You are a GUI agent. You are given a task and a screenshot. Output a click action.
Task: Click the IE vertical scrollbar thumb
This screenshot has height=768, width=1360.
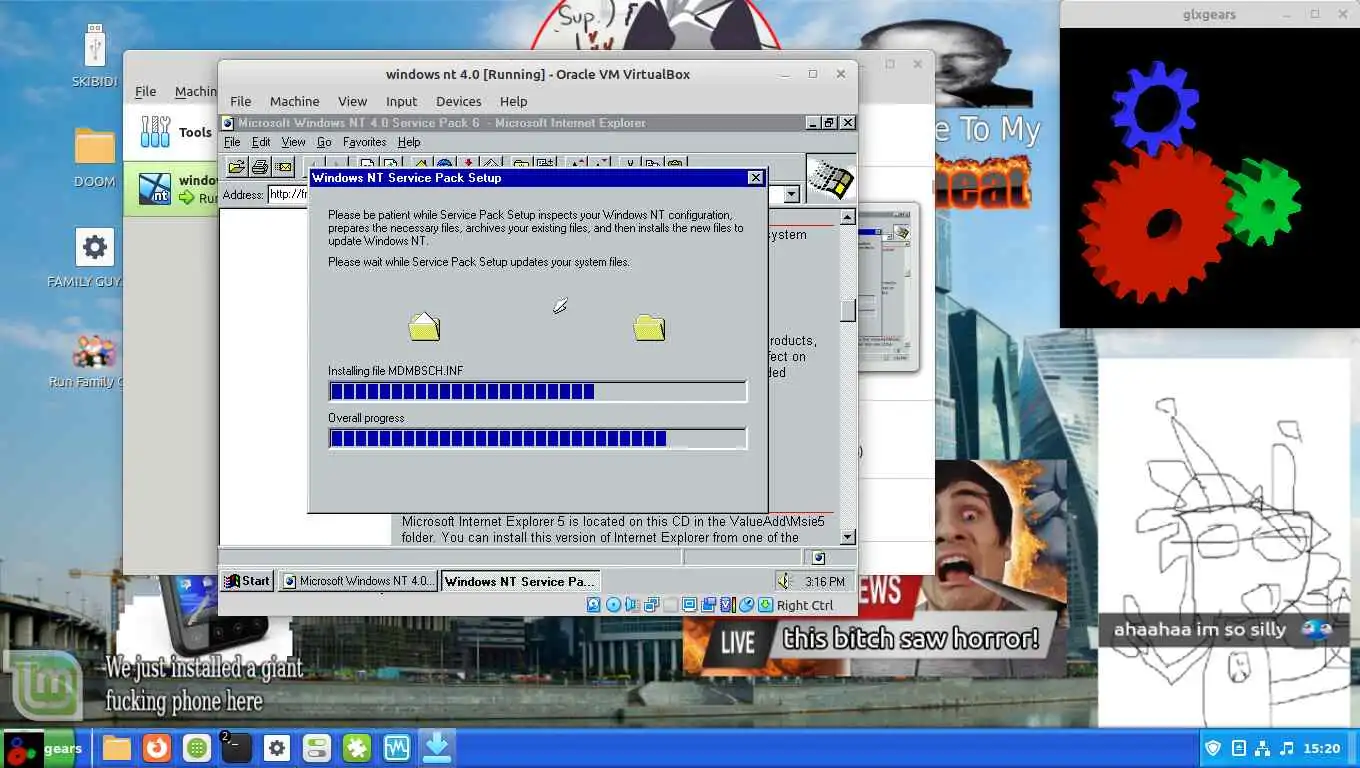(x=848, y=311)
